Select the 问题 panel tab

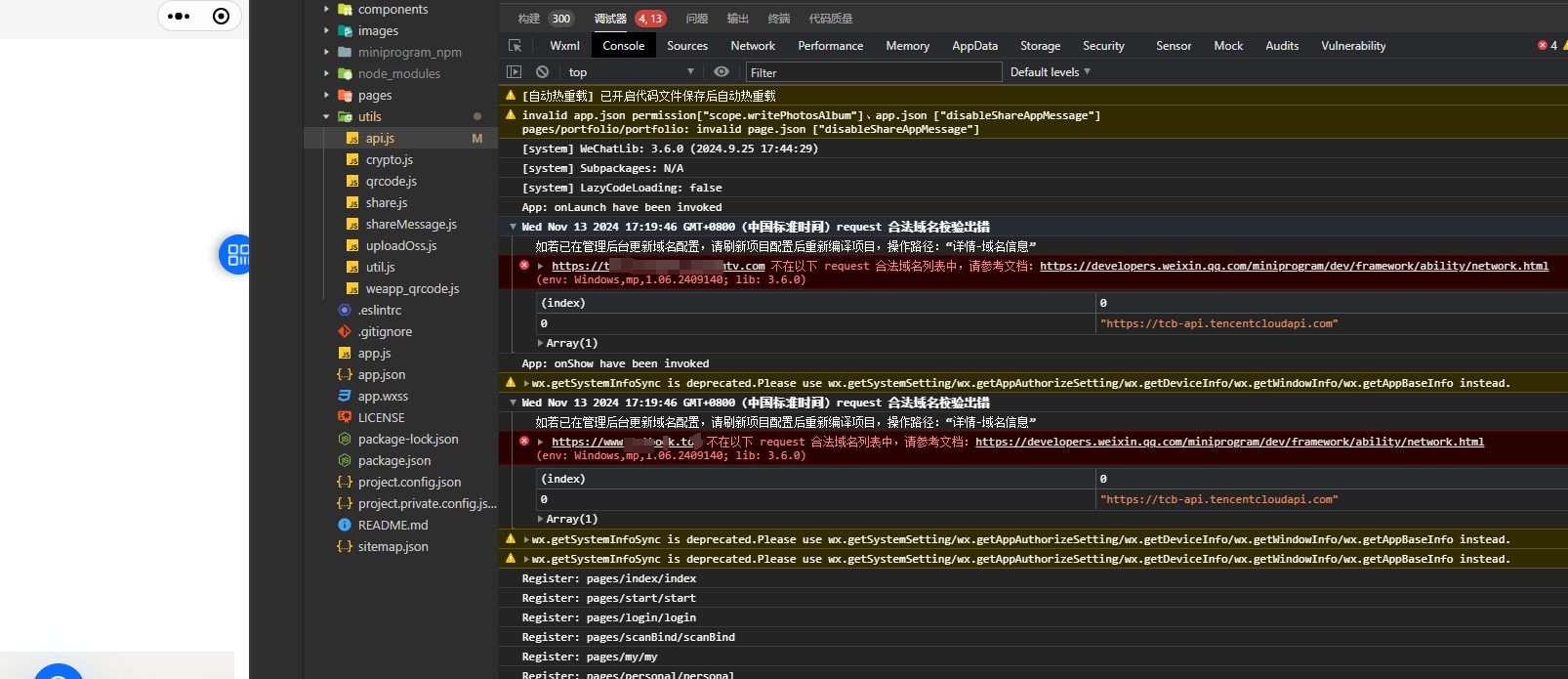click(697, 19)
